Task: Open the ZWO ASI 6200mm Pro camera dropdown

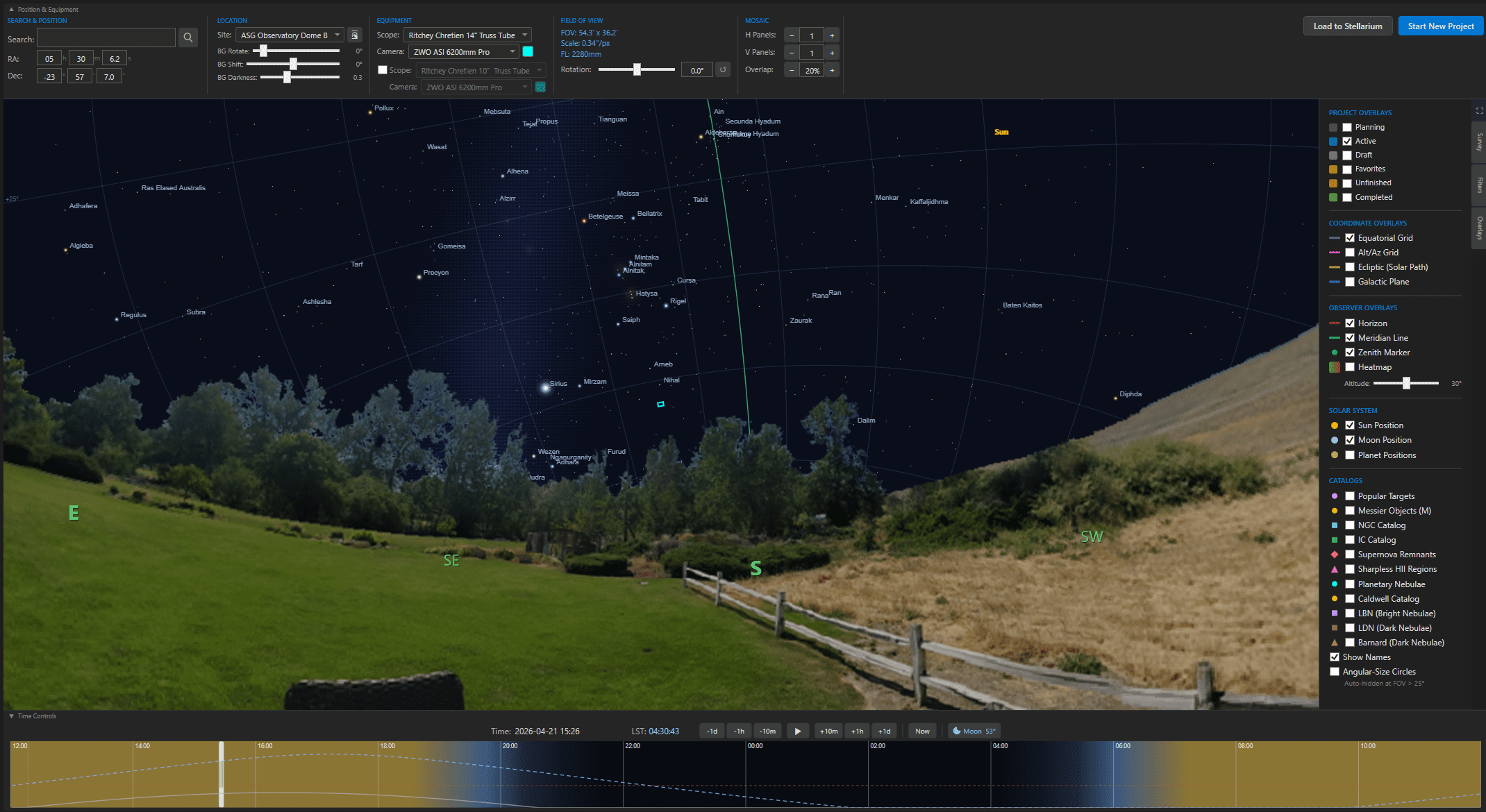Action: coord(463,52)
